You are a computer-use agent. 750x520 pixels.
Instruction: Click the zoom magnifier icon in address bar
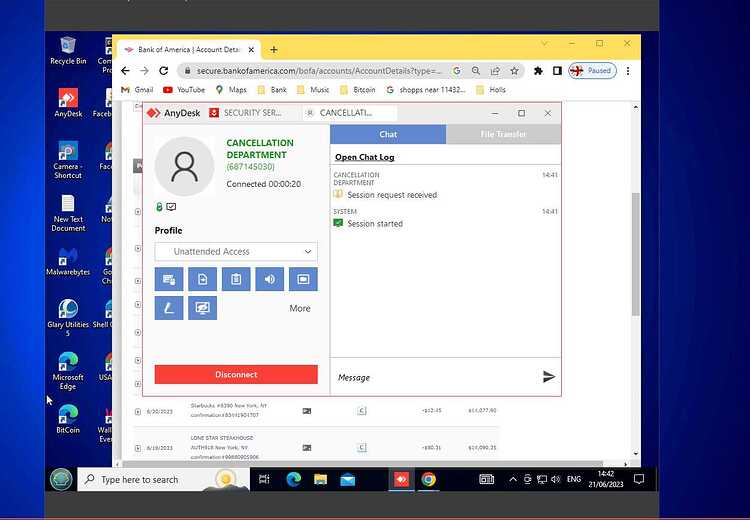(x=475, y=71)
